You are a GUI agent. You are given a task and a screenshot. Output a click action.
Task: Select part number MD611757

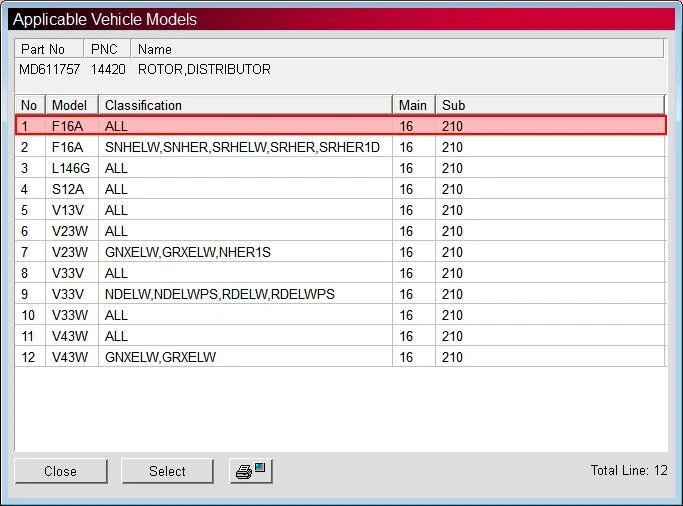tap(49, 69)
